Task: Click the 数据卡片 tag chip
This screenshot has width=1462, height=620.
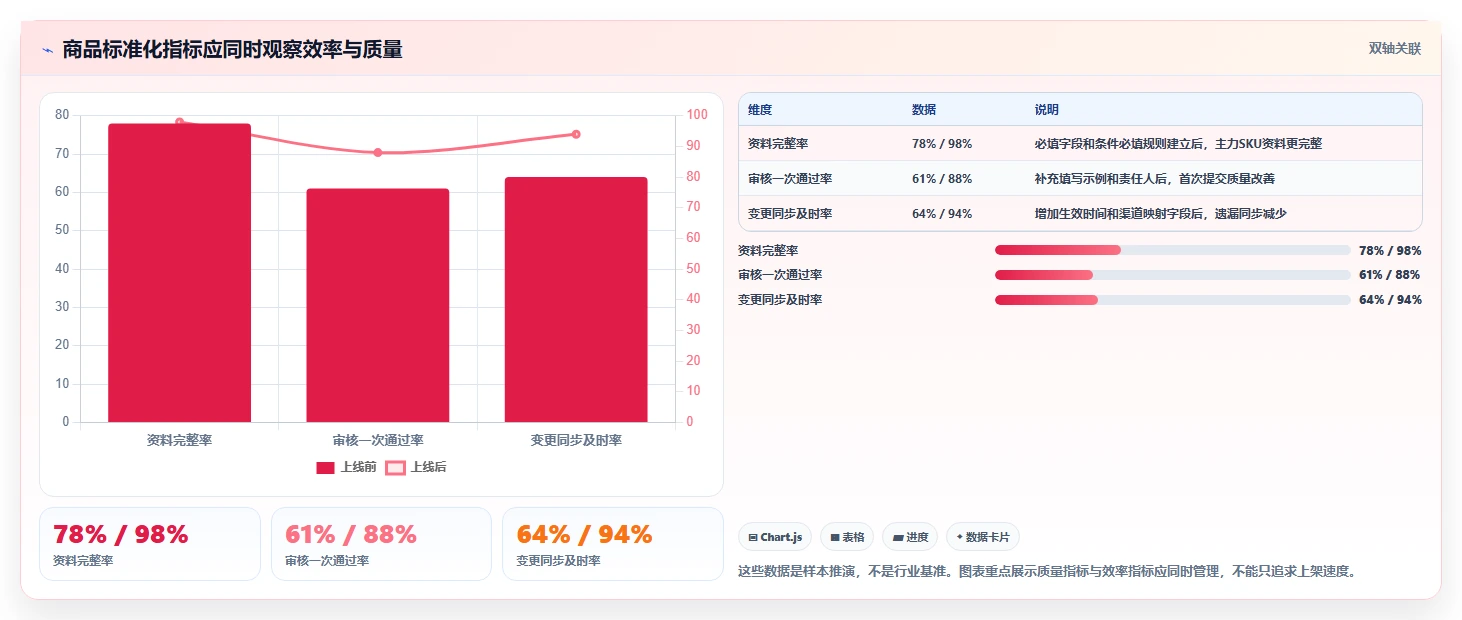Action: coord(983,537)
